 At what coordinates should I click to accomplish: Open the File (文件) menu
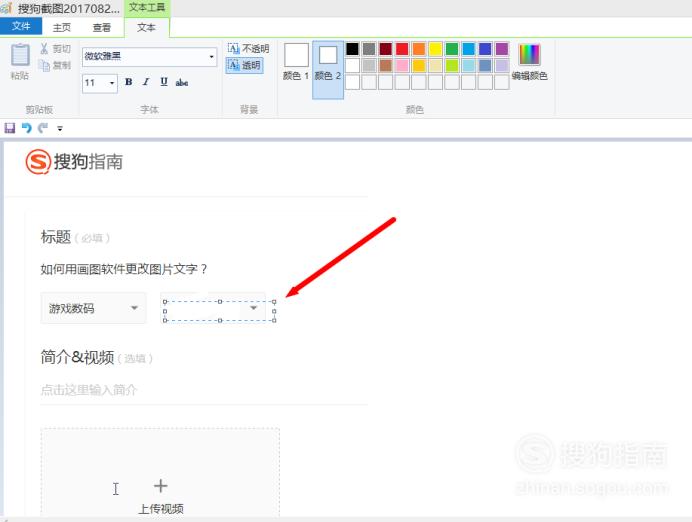[21, 26]
